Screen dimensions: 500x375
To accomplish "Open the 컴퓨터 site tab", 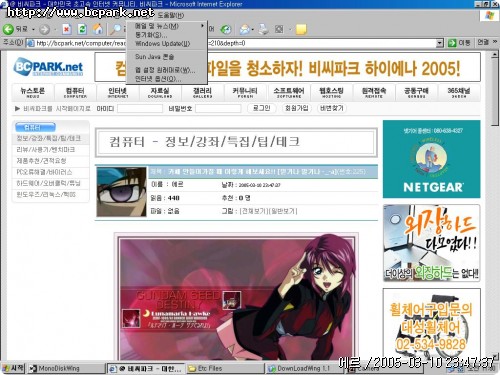I will (75, 93).
